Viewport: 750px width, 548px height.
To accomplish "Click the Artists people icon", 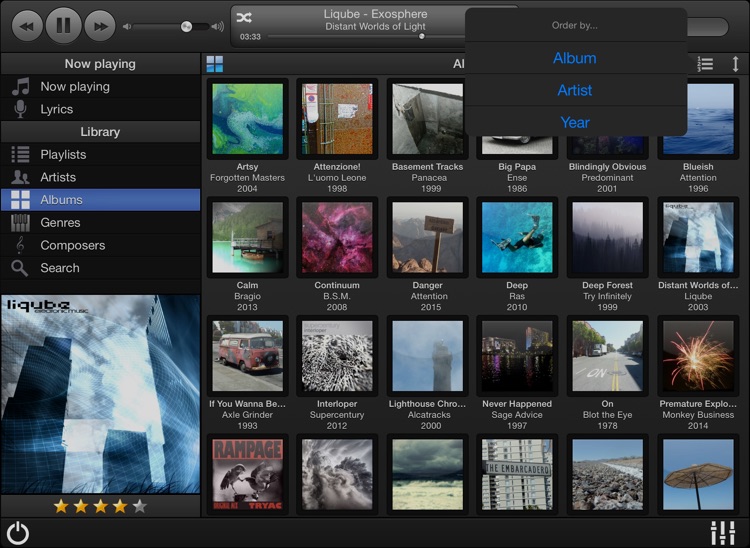I will pyautogui.click(x=20, y=177).
